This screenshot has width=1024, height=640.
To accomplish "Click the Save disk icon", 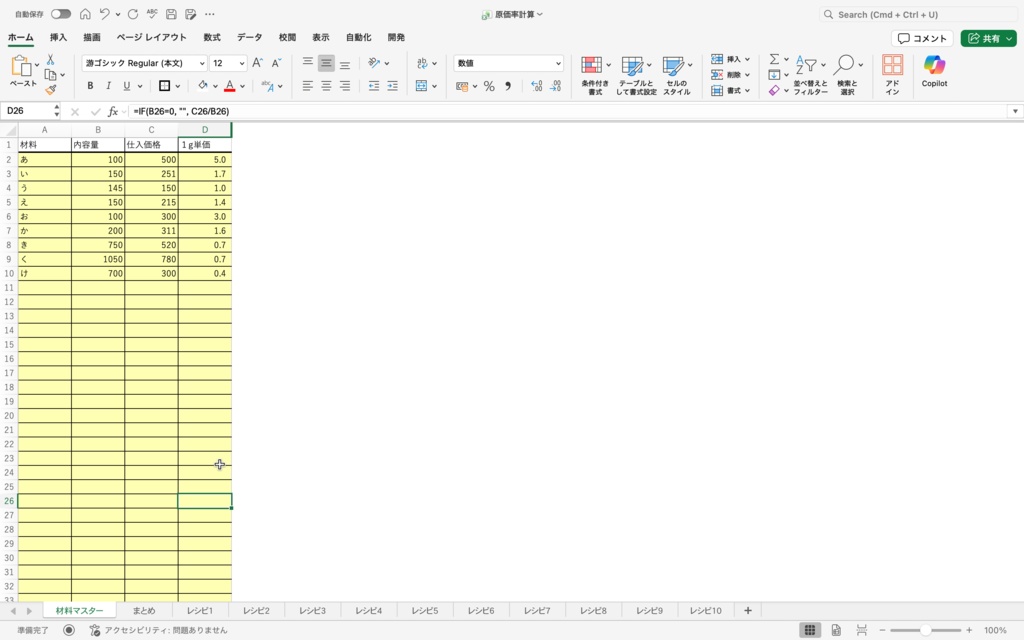I will pyautogui.click(x=171, y=14).
